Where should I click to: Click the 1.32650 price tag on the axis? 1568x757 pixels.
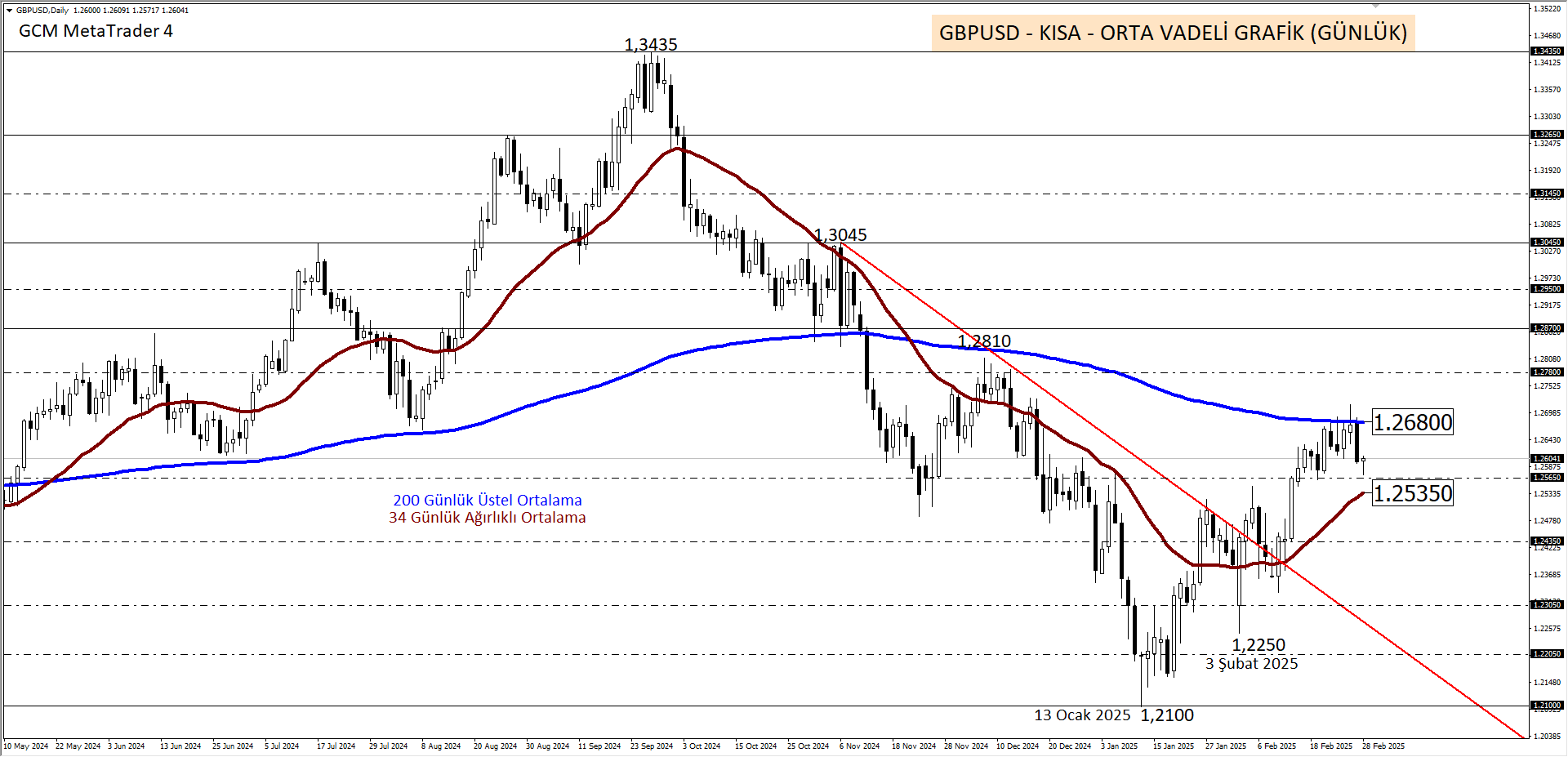pos(1547,135)
